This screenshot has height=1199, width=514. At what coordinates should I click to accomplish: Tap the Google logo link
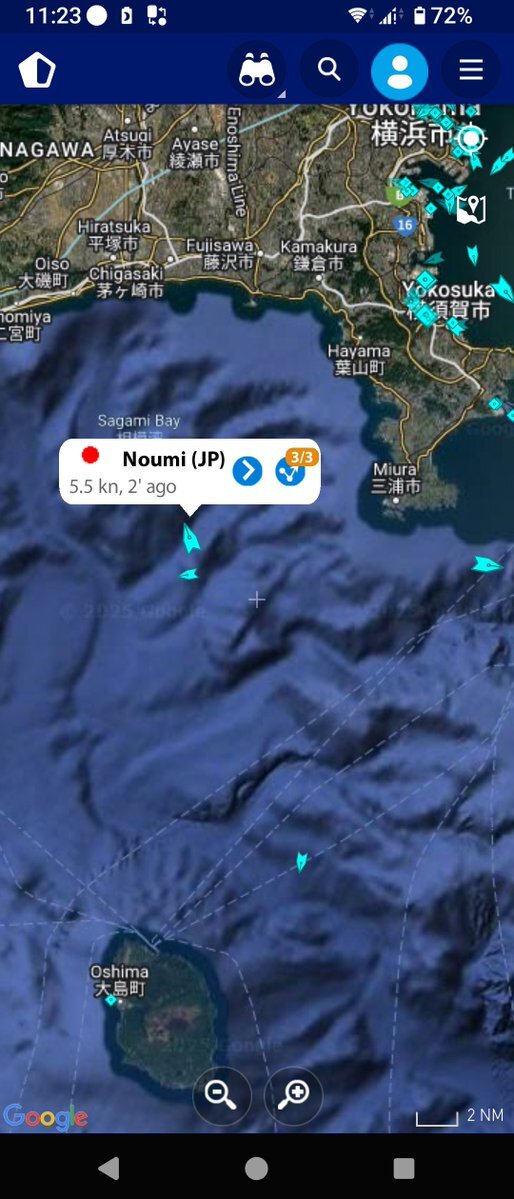pos(45,1117)
